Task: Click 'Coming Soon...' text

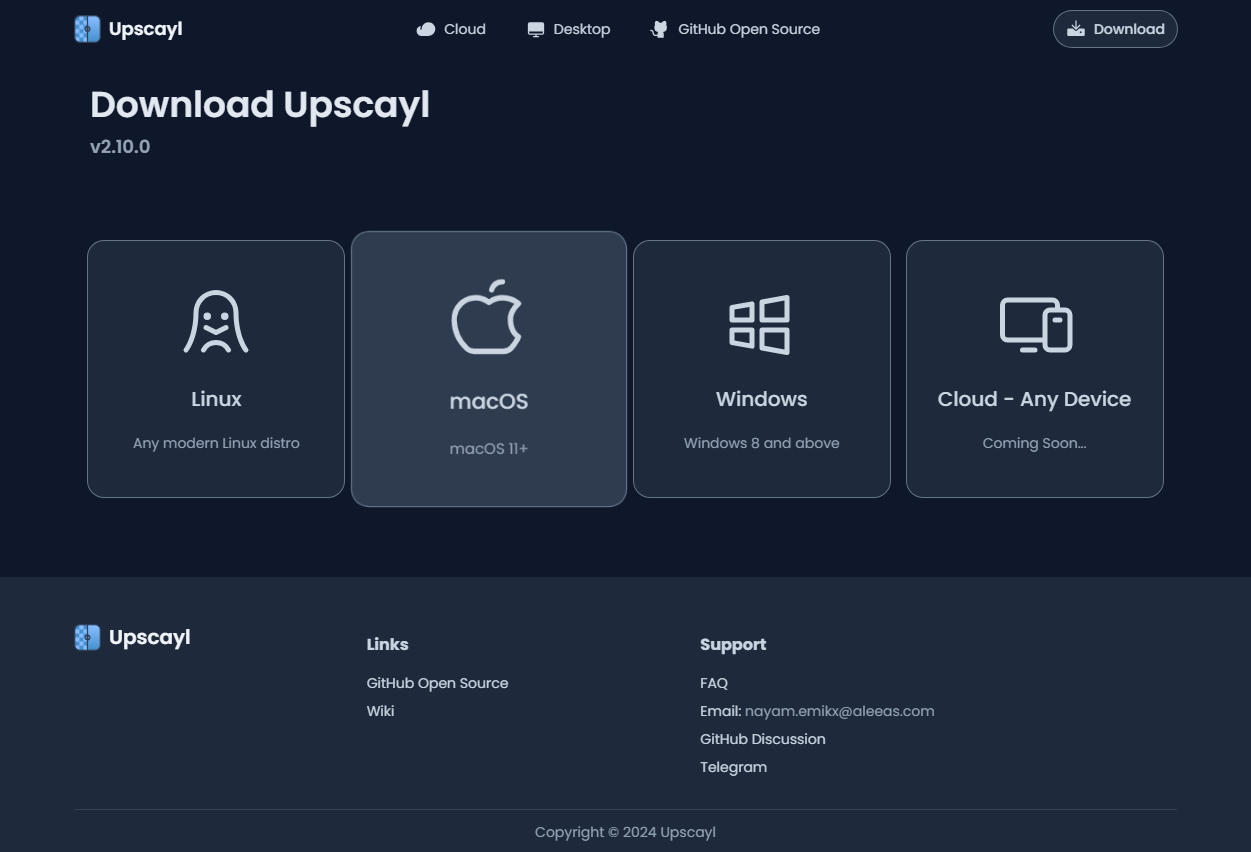Action: [x=1034, y=443]
